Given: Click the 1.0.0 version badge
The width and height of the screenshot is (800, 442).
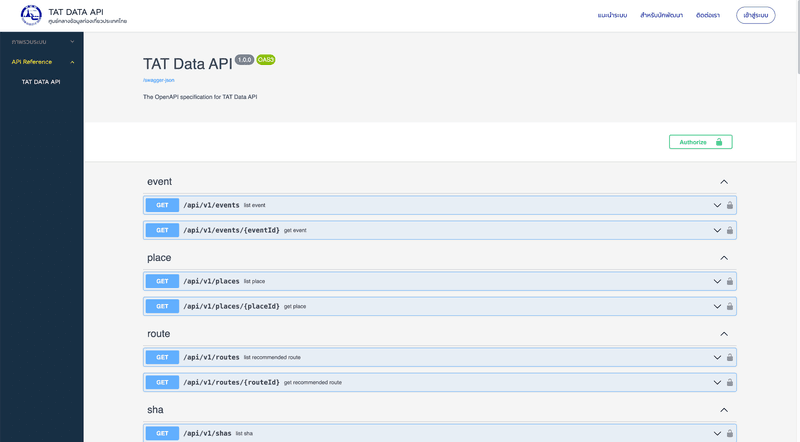Looking at the screenshot, I should 244,60.
